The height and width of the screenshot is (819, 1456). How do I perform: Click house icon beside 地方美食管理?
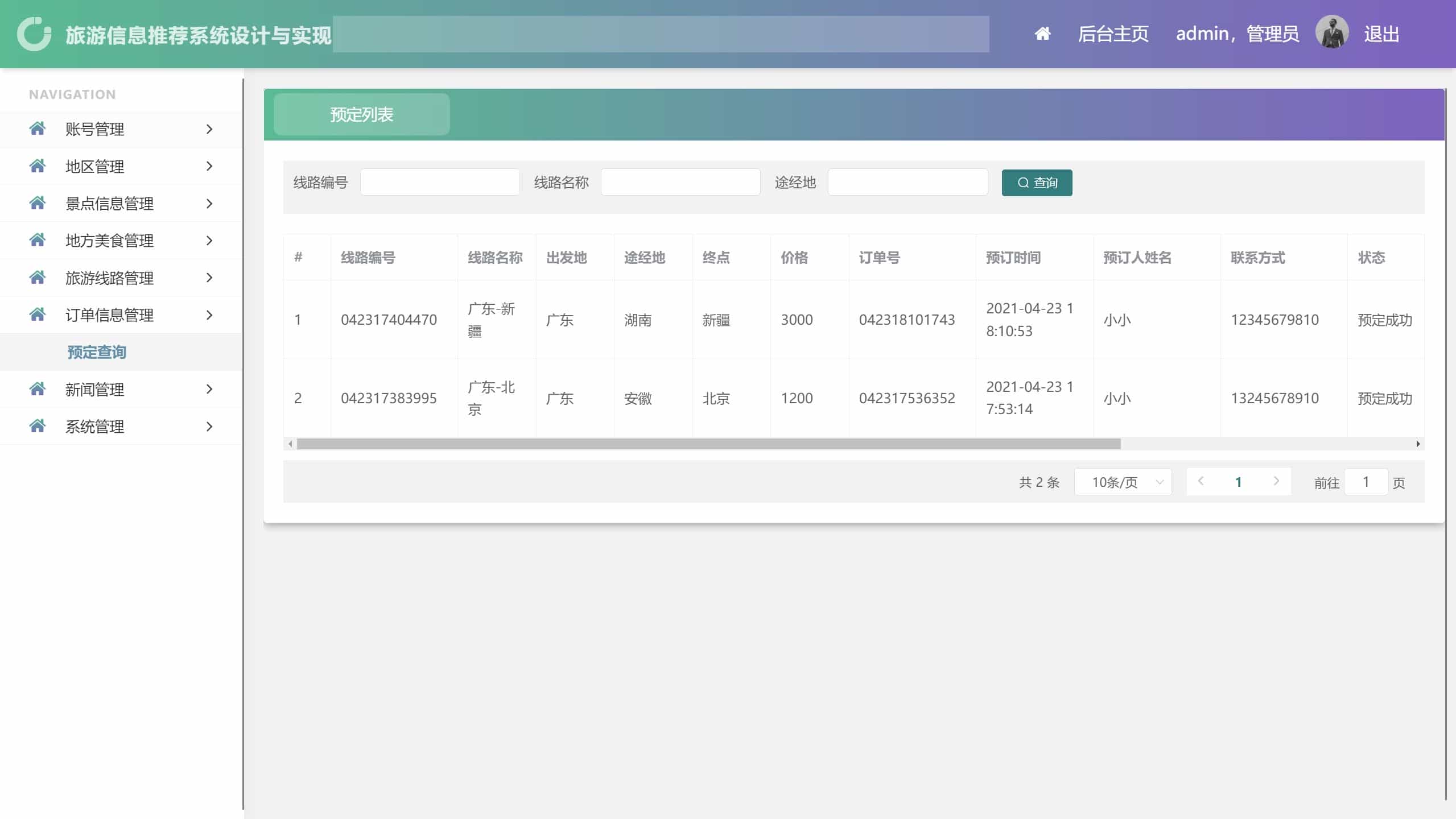[38, 240]
